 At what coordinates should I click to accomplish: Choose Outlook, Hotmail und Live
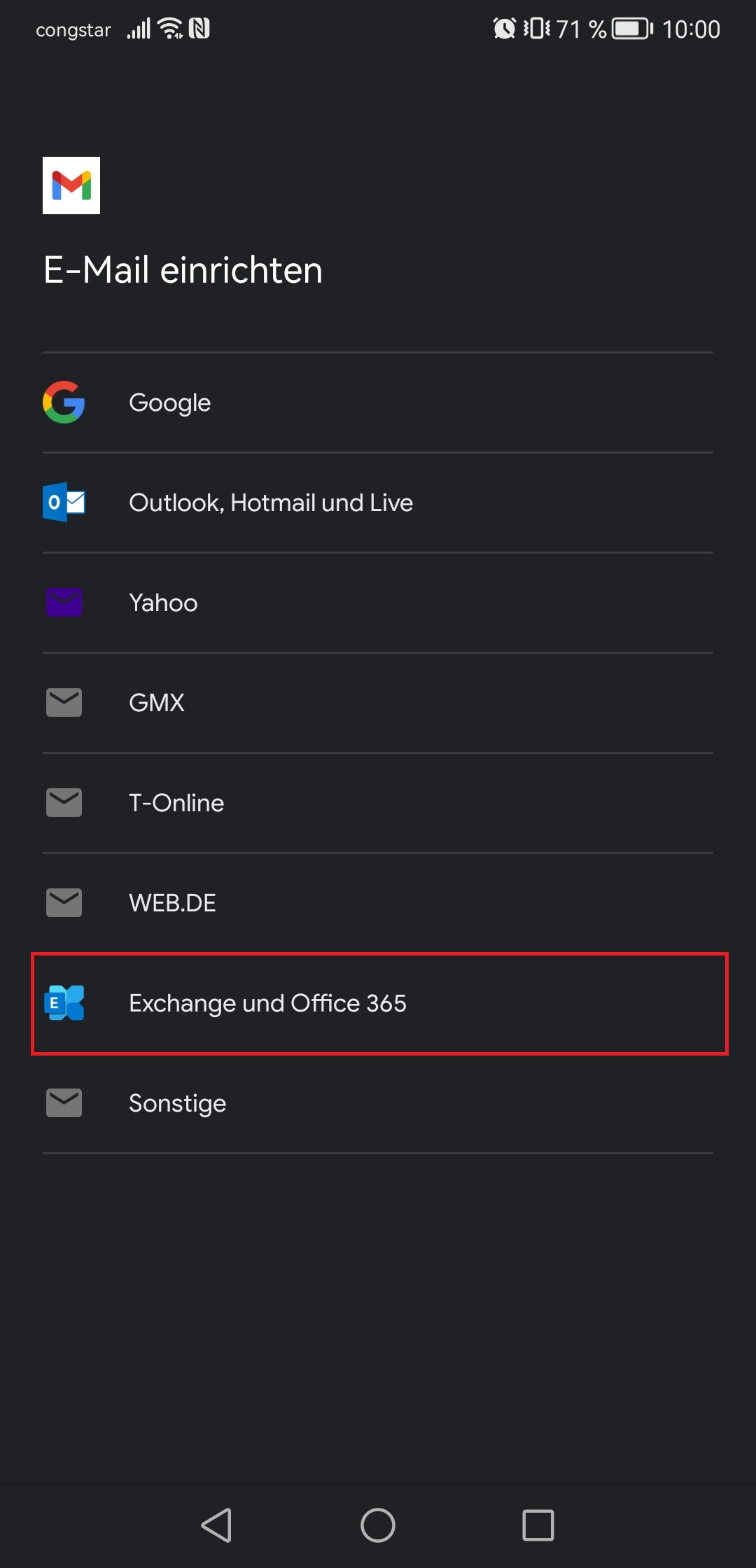[378, 503]
